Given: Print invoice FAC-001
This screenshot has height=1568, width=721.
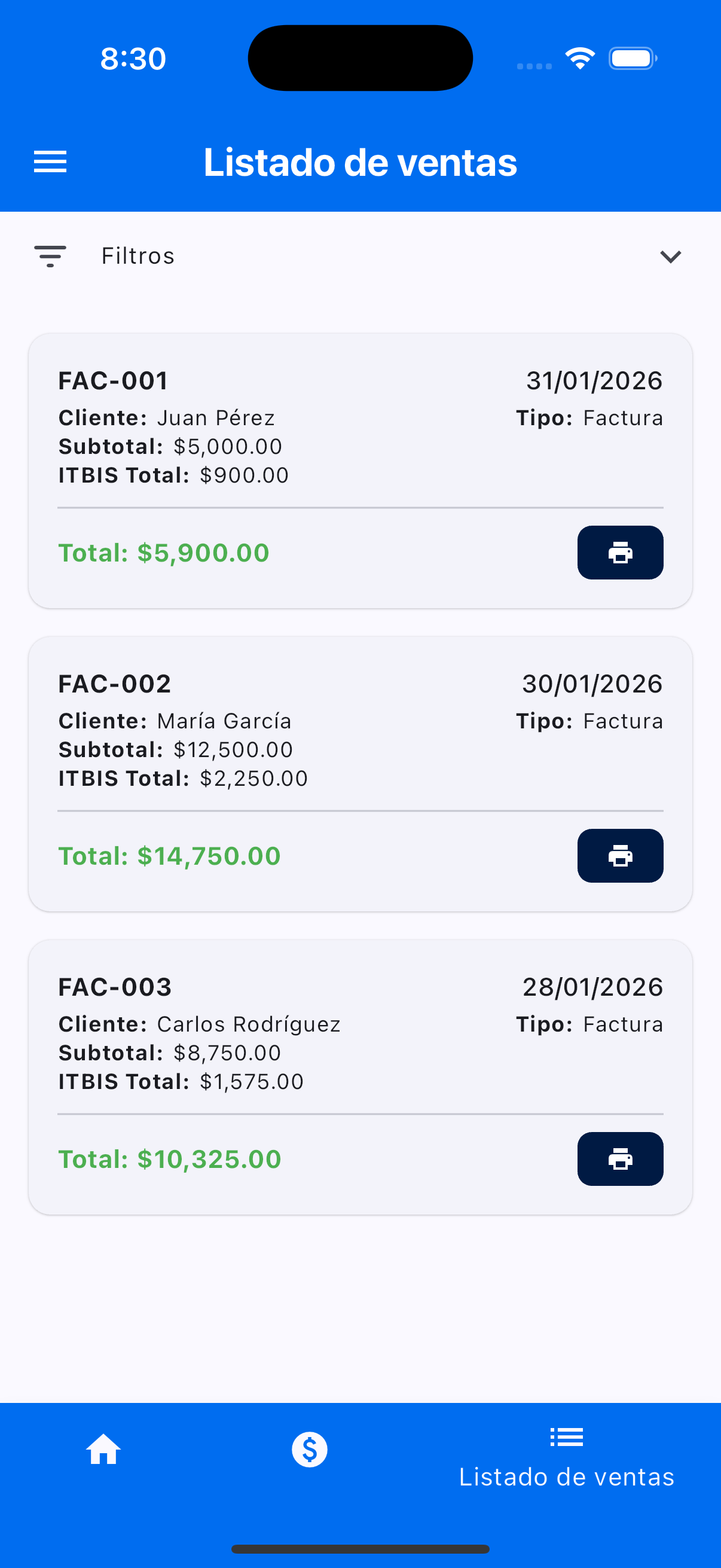Looking at the screenshot, I should click(x=619, y=553).
